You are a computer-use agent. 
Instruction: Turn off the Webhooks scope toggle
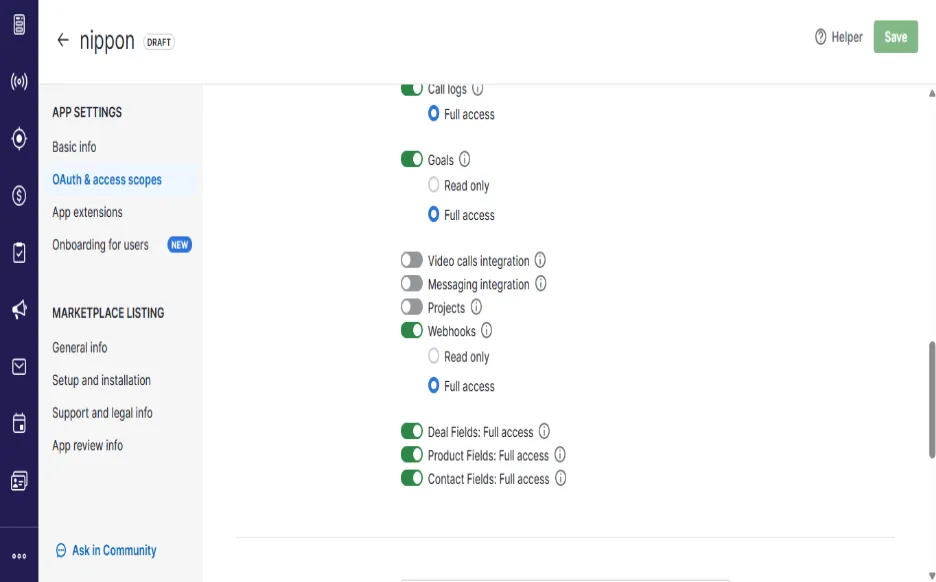[411, 330]
